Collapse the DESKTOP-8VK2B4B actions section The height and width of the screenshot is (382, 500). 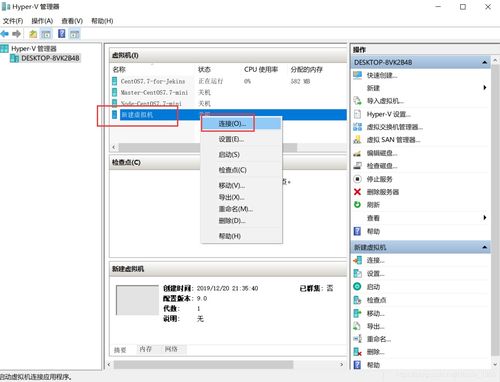click(484, 63)
